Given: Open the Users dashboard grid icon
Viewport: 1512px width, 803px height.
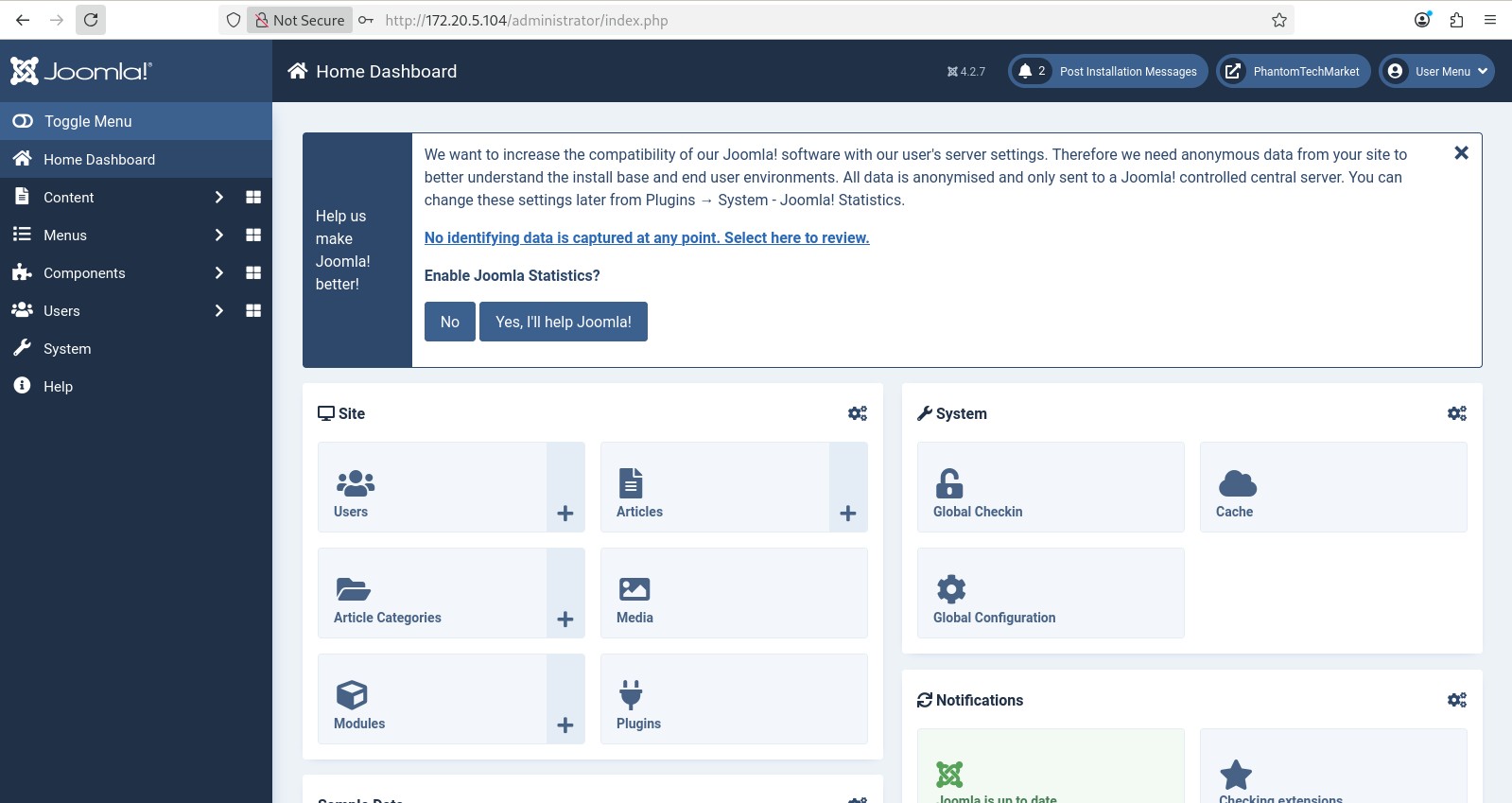Looking at the screenshot, I should click(x=253, y=310).
